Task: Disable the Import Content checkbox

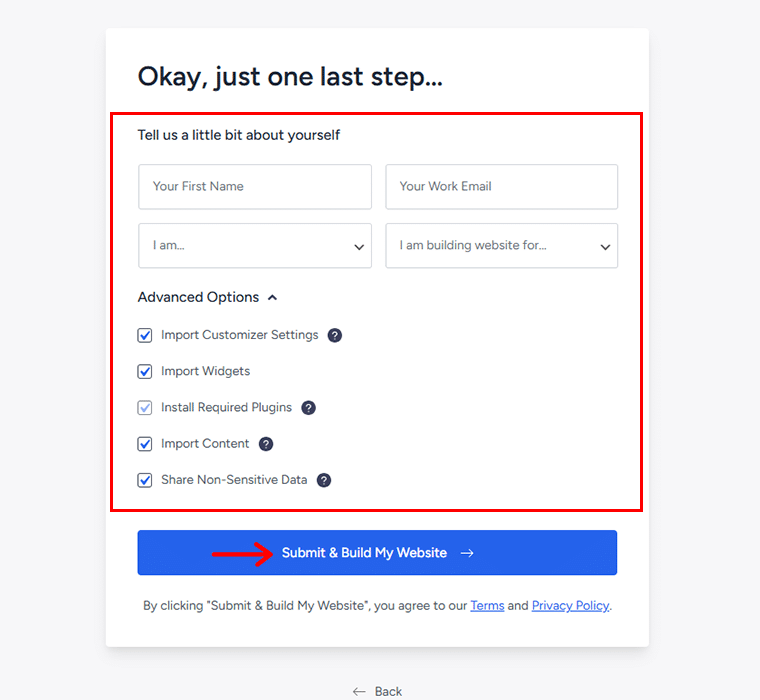Action: (144, 444)
